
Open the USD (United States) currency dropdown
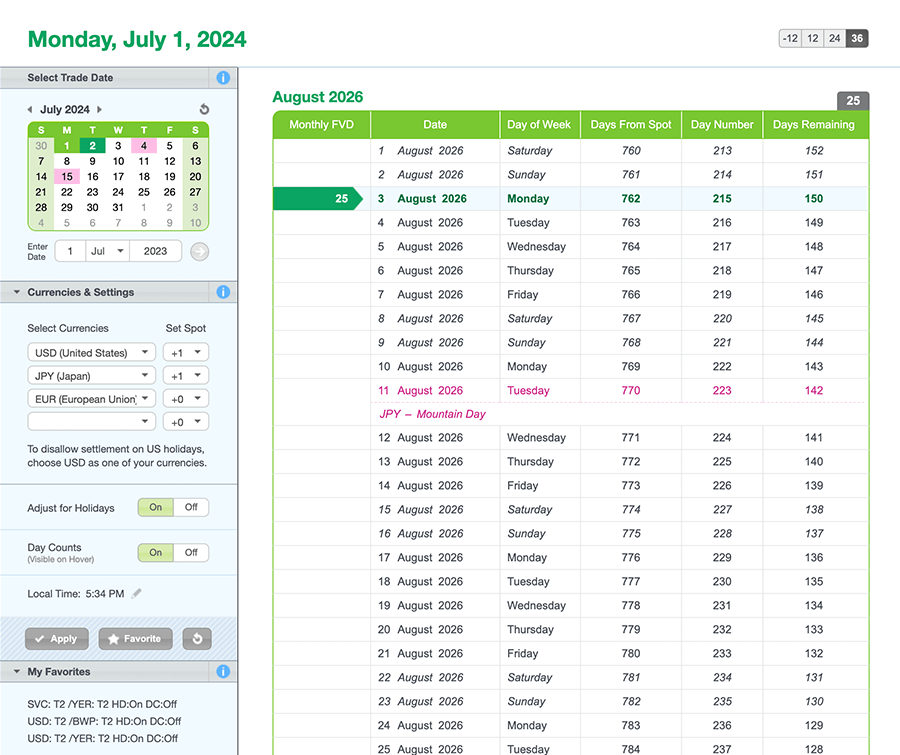tap(91, 353)
